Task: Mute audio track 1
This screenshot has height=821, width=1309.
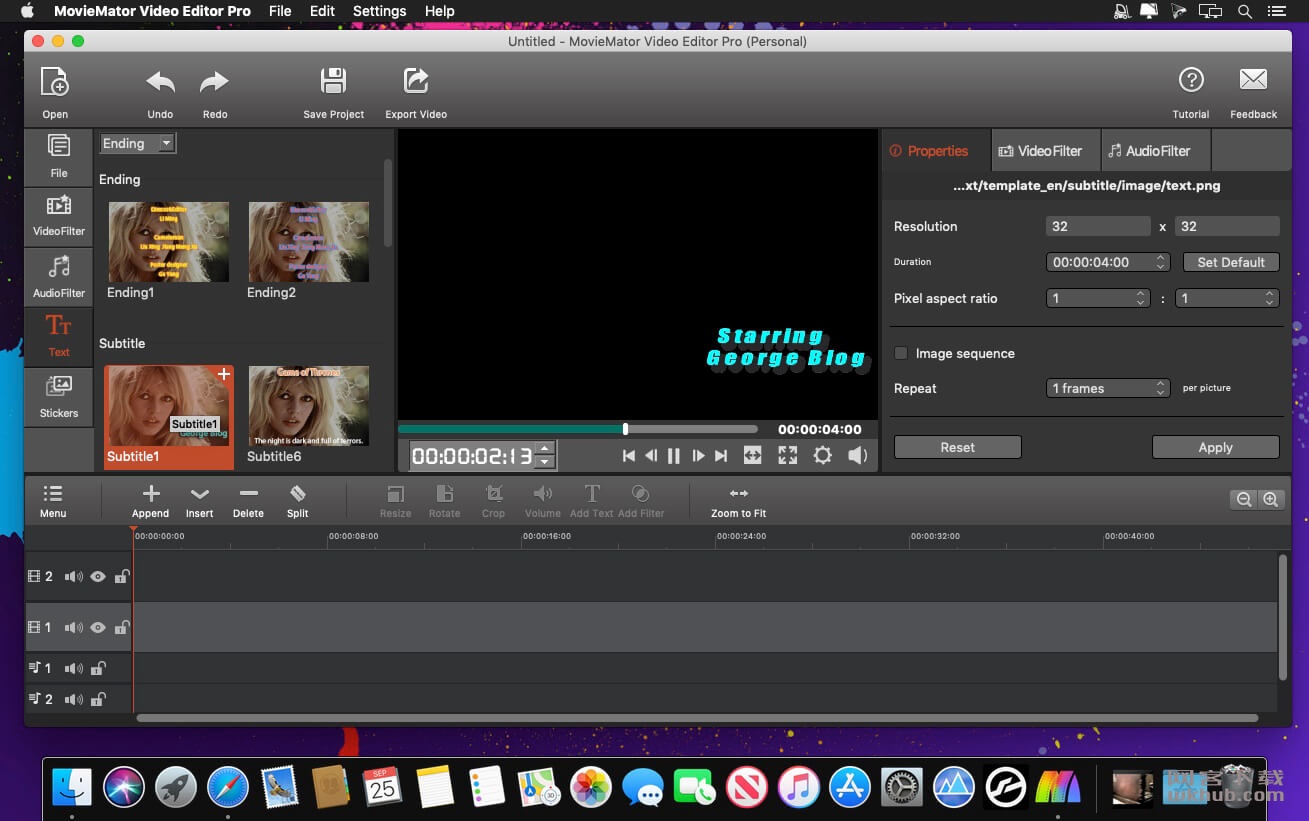Action: click(74, 668)
